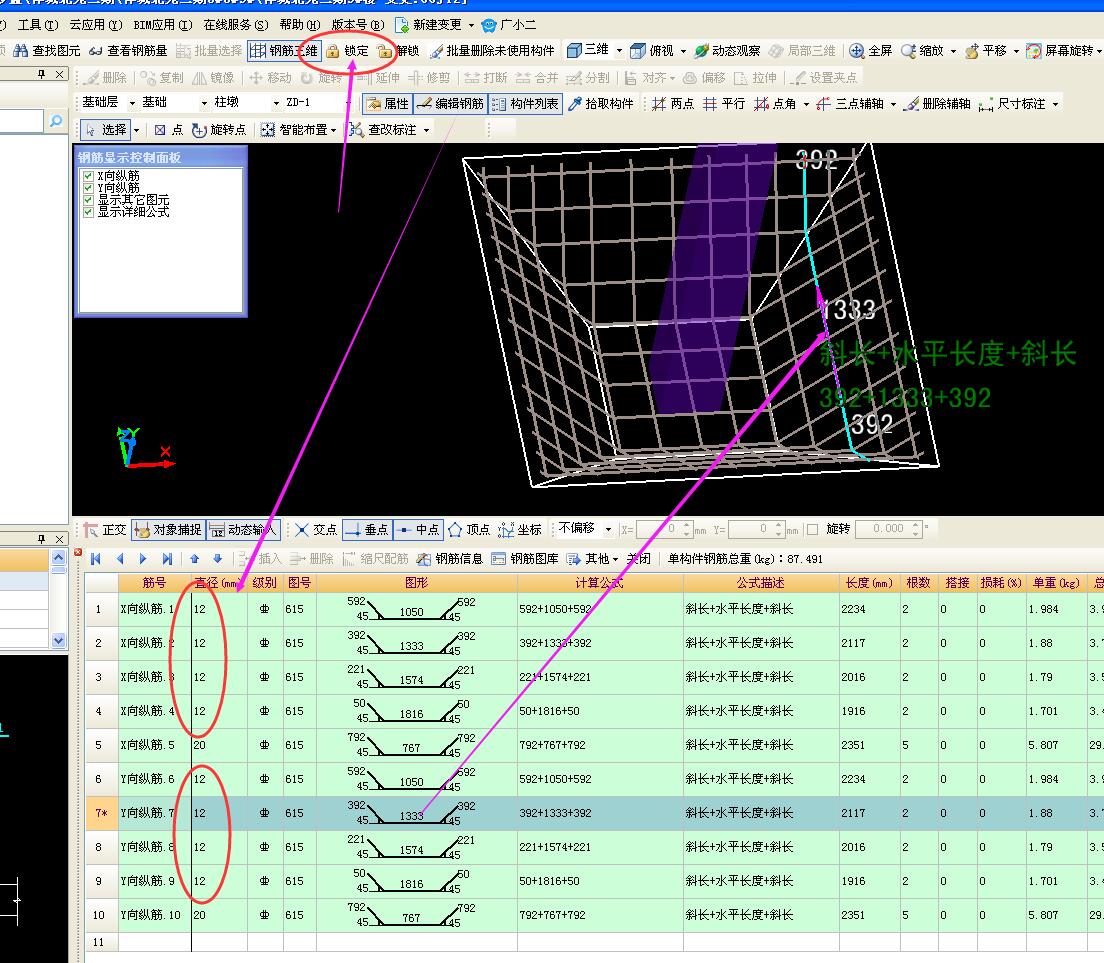Click the 查改标注 edit annotation tool
This screenshot has width=1104, height=963.
pos(382,130)
